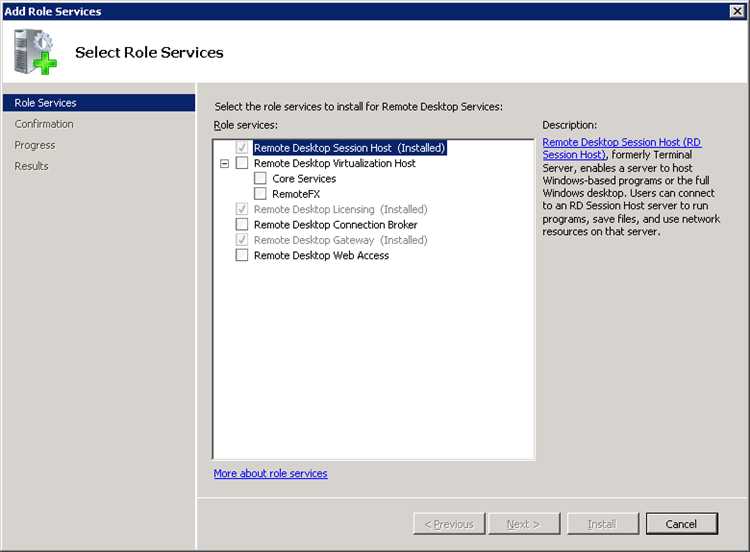Click the Description: label

569,125
